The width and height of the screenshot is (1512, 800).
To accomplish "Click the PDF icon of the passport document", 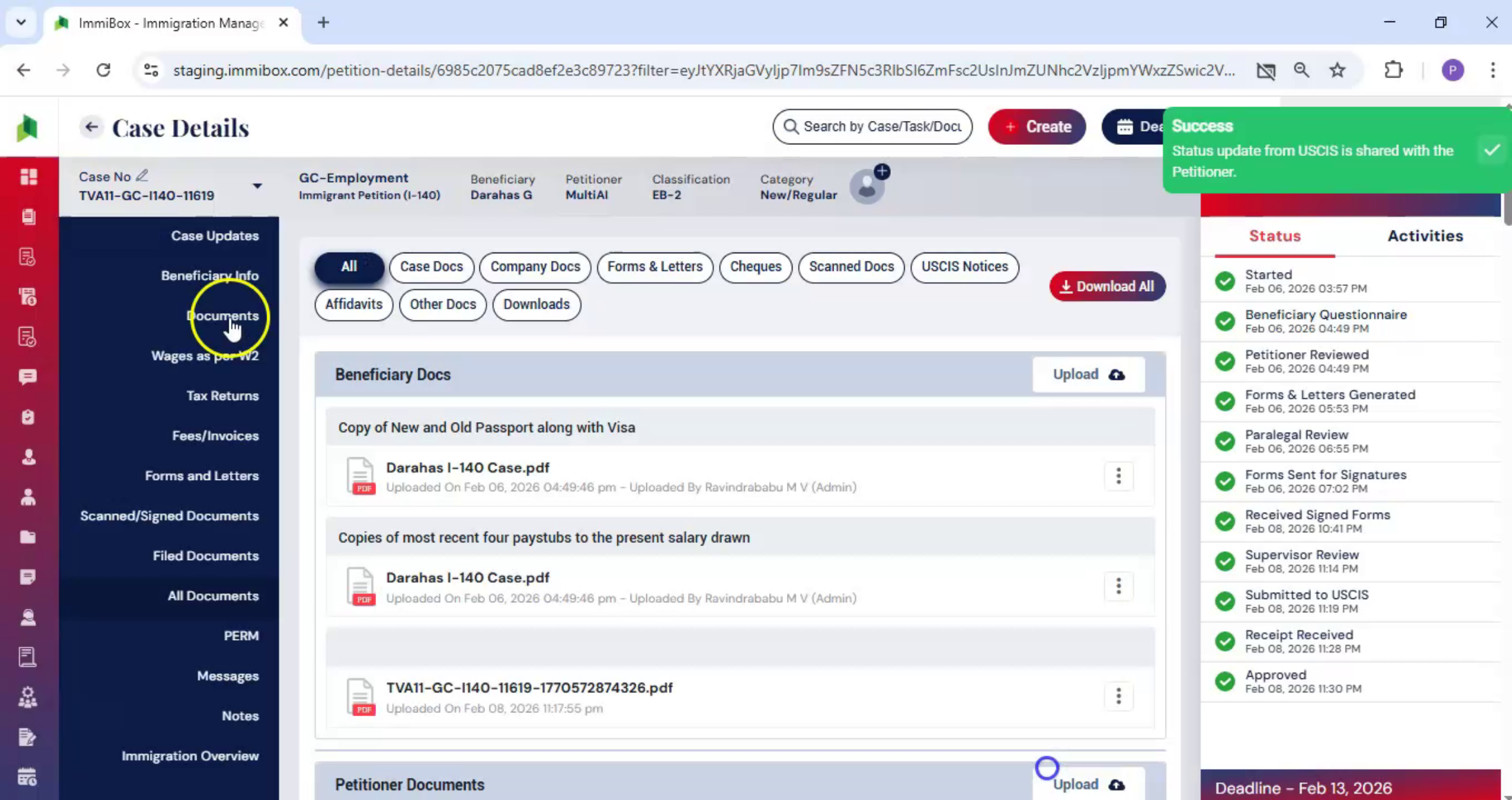I will pyautogui.click(x=361, y=476).
